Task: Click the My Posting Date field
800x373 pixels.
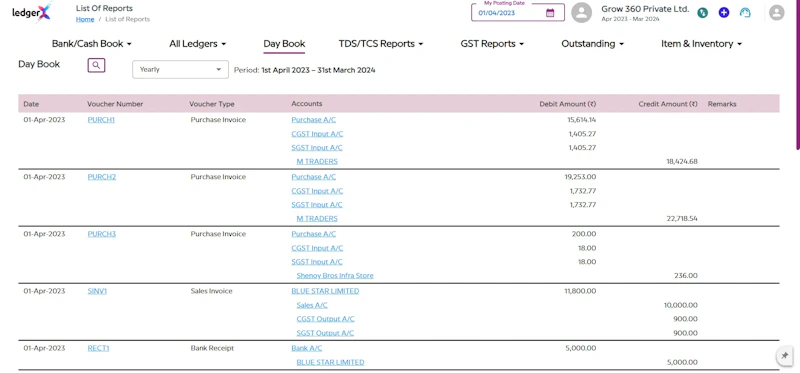Action: 517,13
